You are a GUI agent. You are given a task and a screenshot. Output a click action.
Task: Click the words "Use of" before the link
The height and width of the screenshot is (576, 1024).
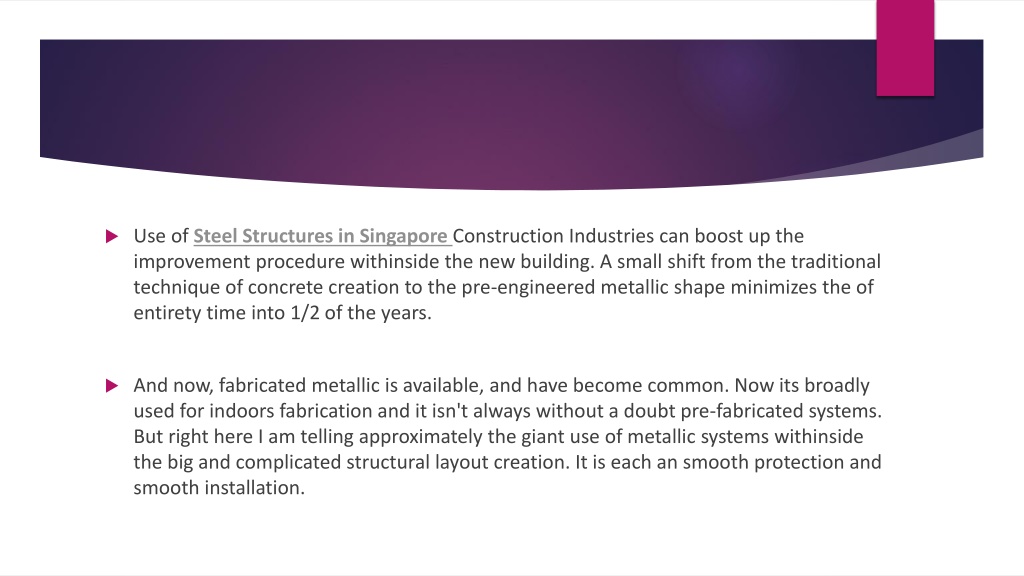pos(161,236)
